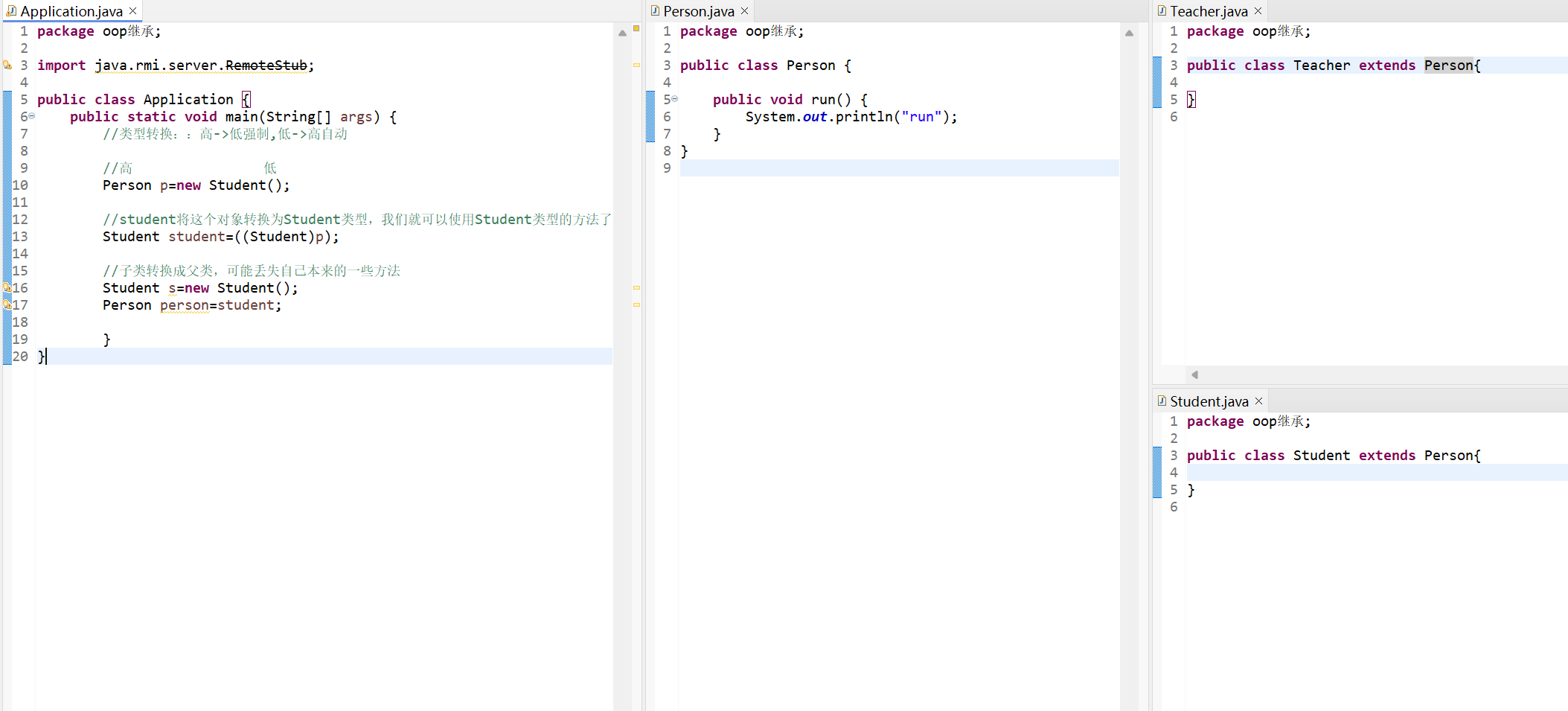This screenshot has width=1568, height=711.
Task: Collapse the run method fold in Person.java
Action: (x=675, y=99)
